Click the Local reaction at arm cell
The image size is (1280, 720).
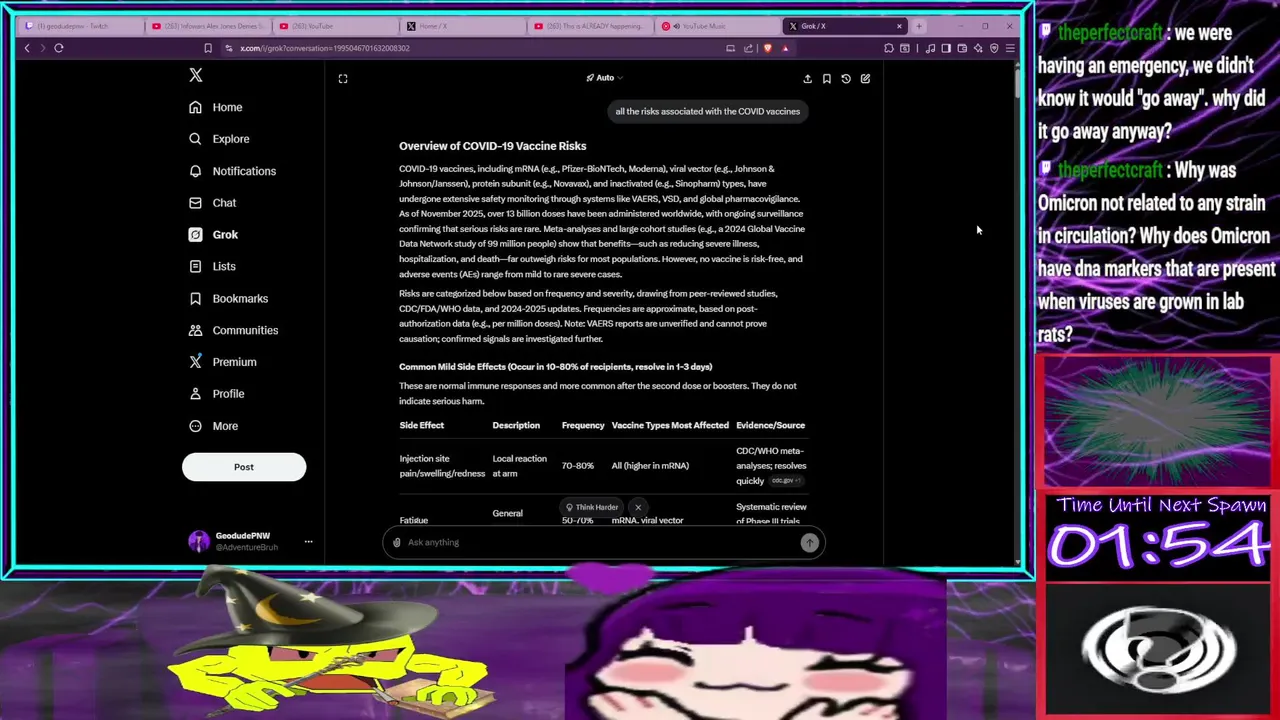click(x=520, y=466)
